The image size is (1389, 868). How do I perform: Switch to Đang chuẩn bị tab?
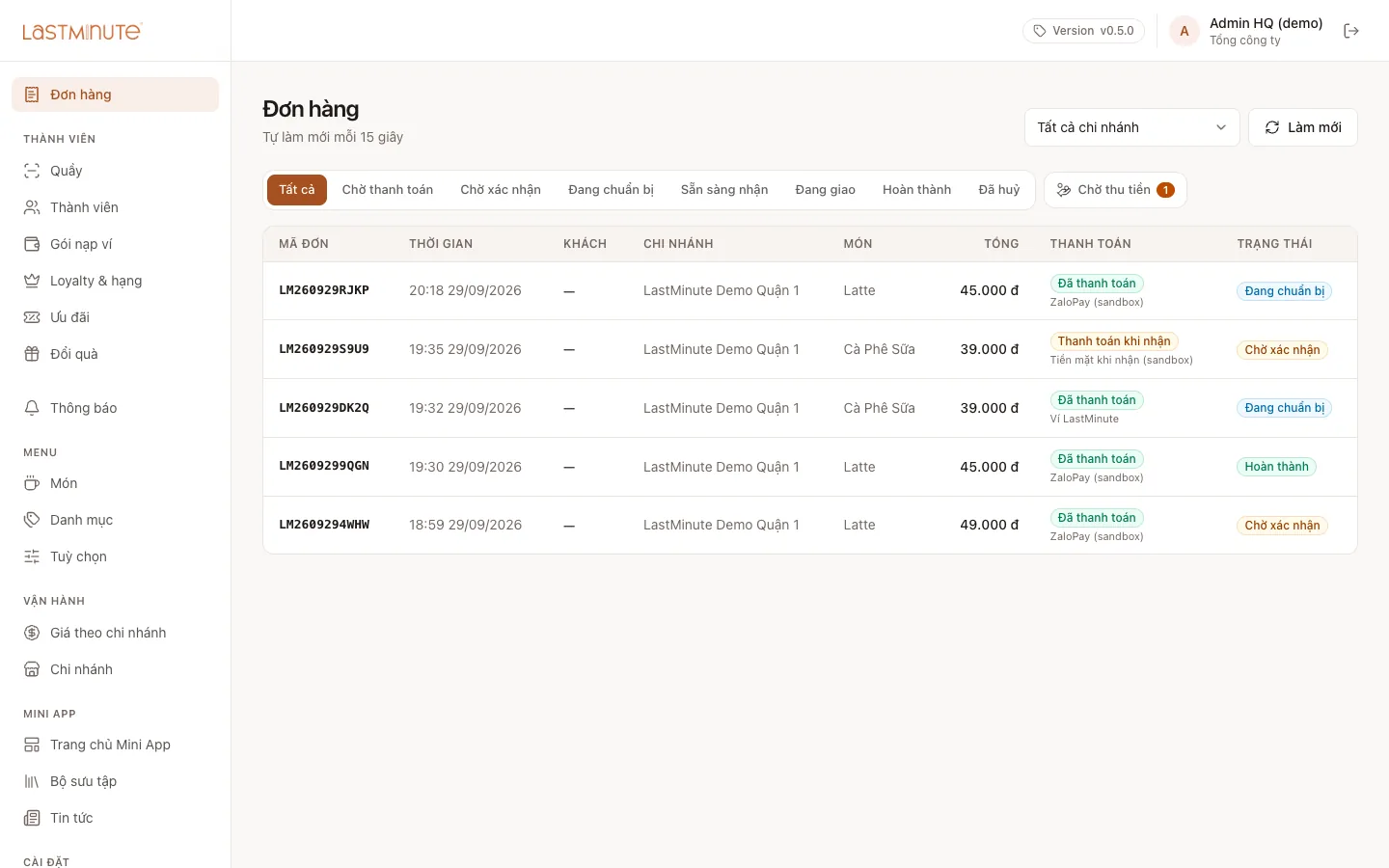click(x=611, y=190)
